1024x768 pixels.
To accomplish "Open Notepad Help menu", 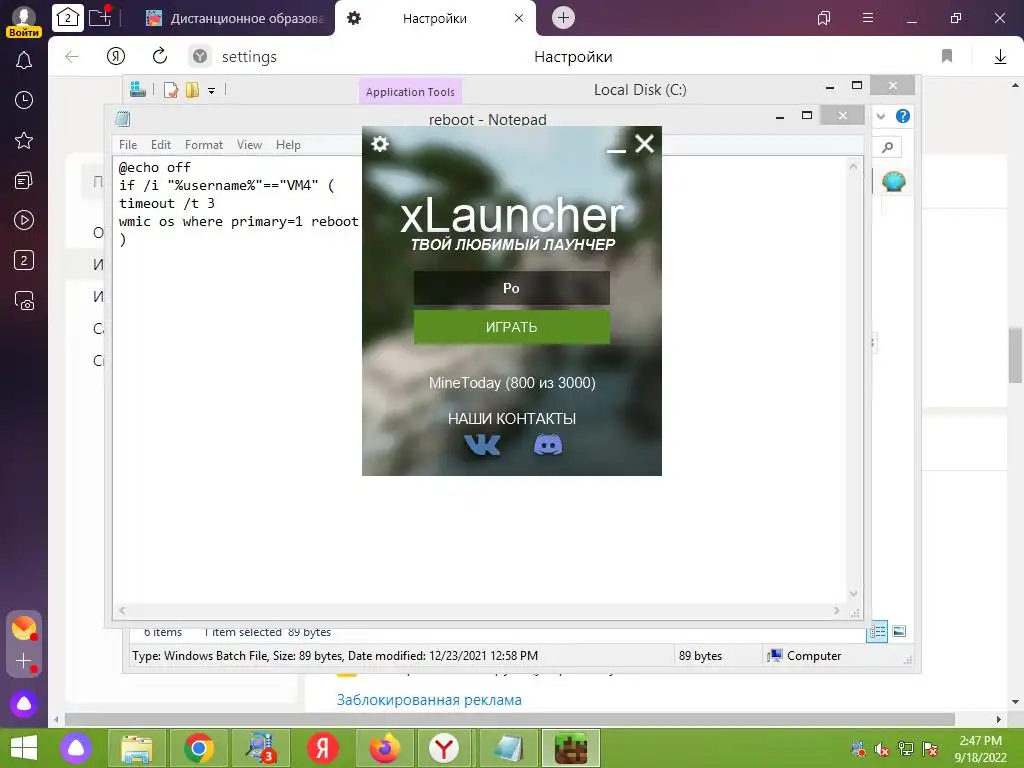I will pos(288,145).
